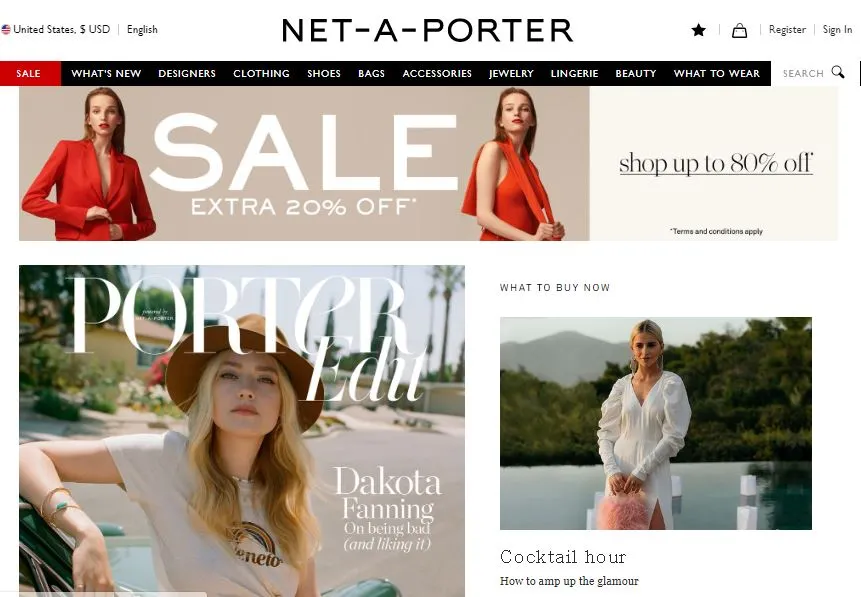Image resolution: width=861 pixels, height=597 pixels.
Task: Open the United States, $ USD selector
Action: point(61,30)
